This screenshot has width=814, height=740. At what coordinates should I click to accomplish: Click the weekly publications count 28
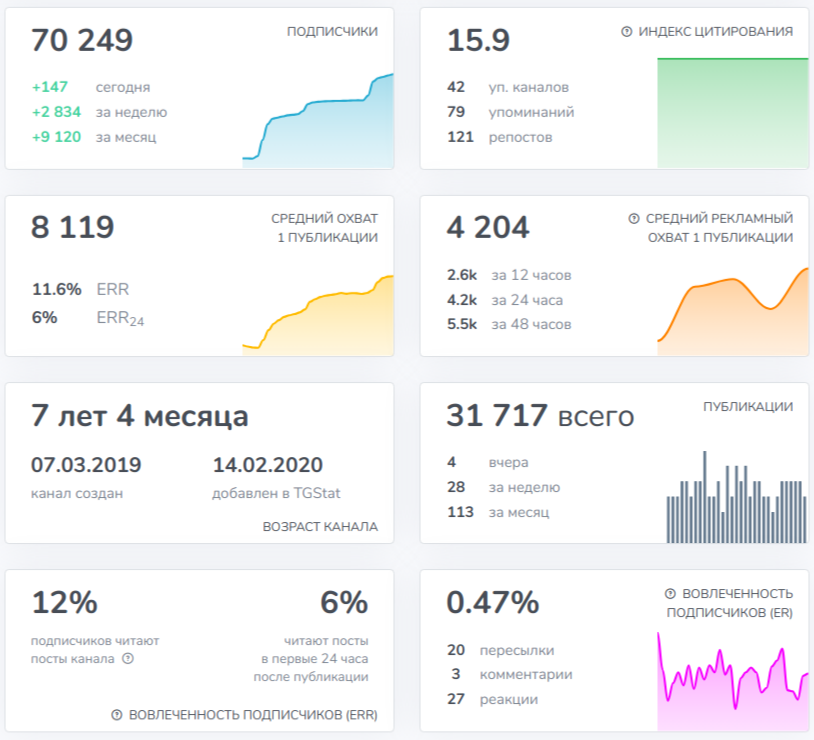[456, 487]
